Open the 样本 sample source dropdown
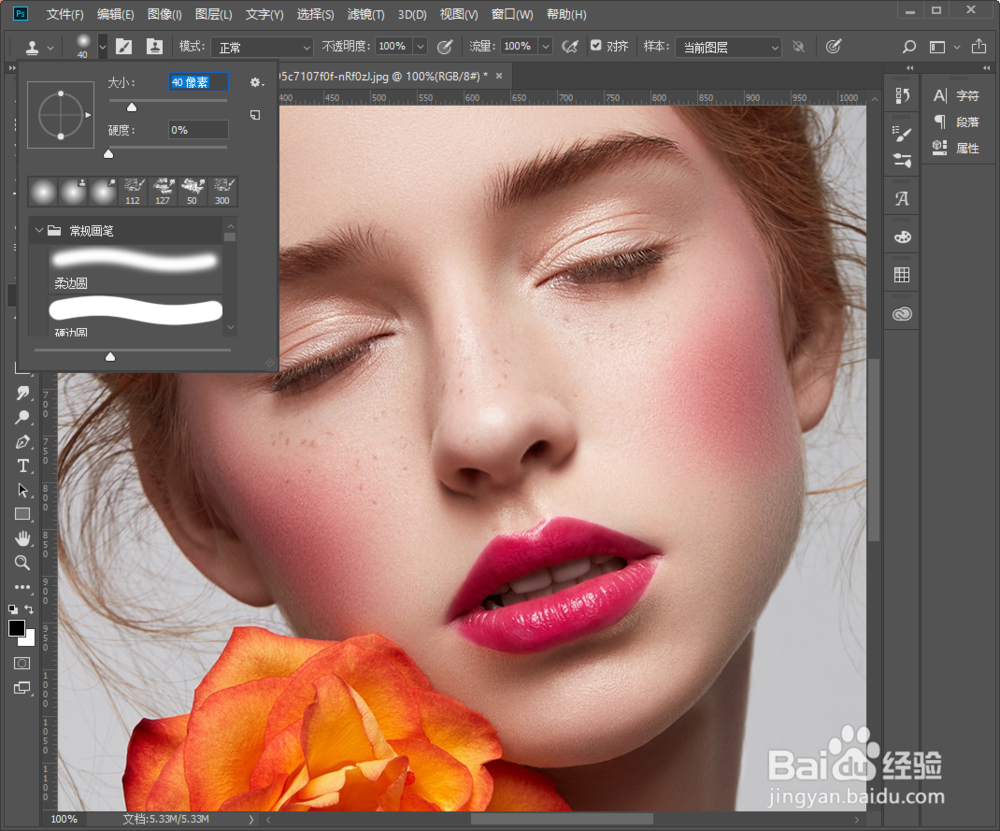This screenshot has width=1000, height=831. click(728, 47)
